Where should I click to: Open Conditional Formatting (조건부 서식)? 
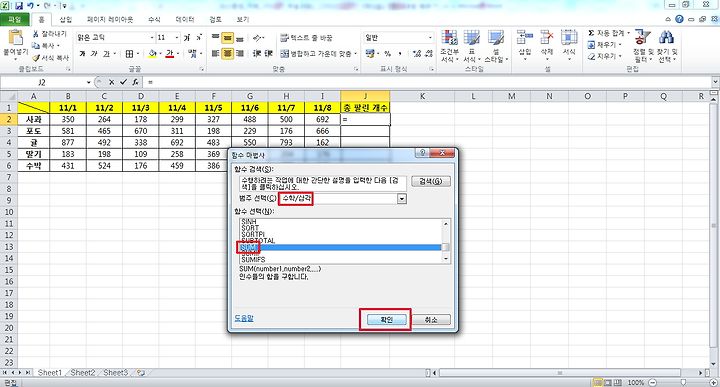[x=450, y=46]
